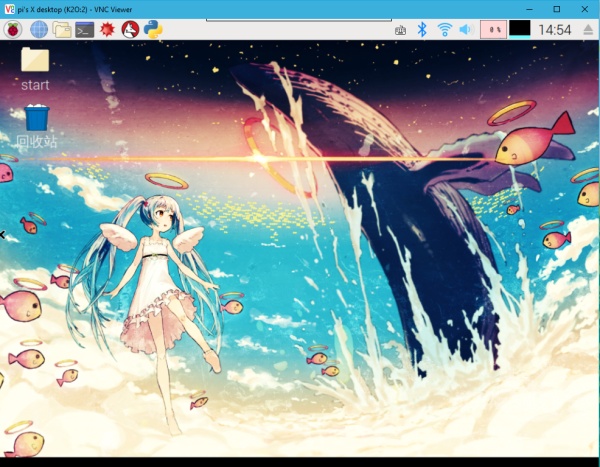The height and width of the screenshot is (467, 600).
Task: Click the volume speaker icon
Action: [x=467, y=29]
